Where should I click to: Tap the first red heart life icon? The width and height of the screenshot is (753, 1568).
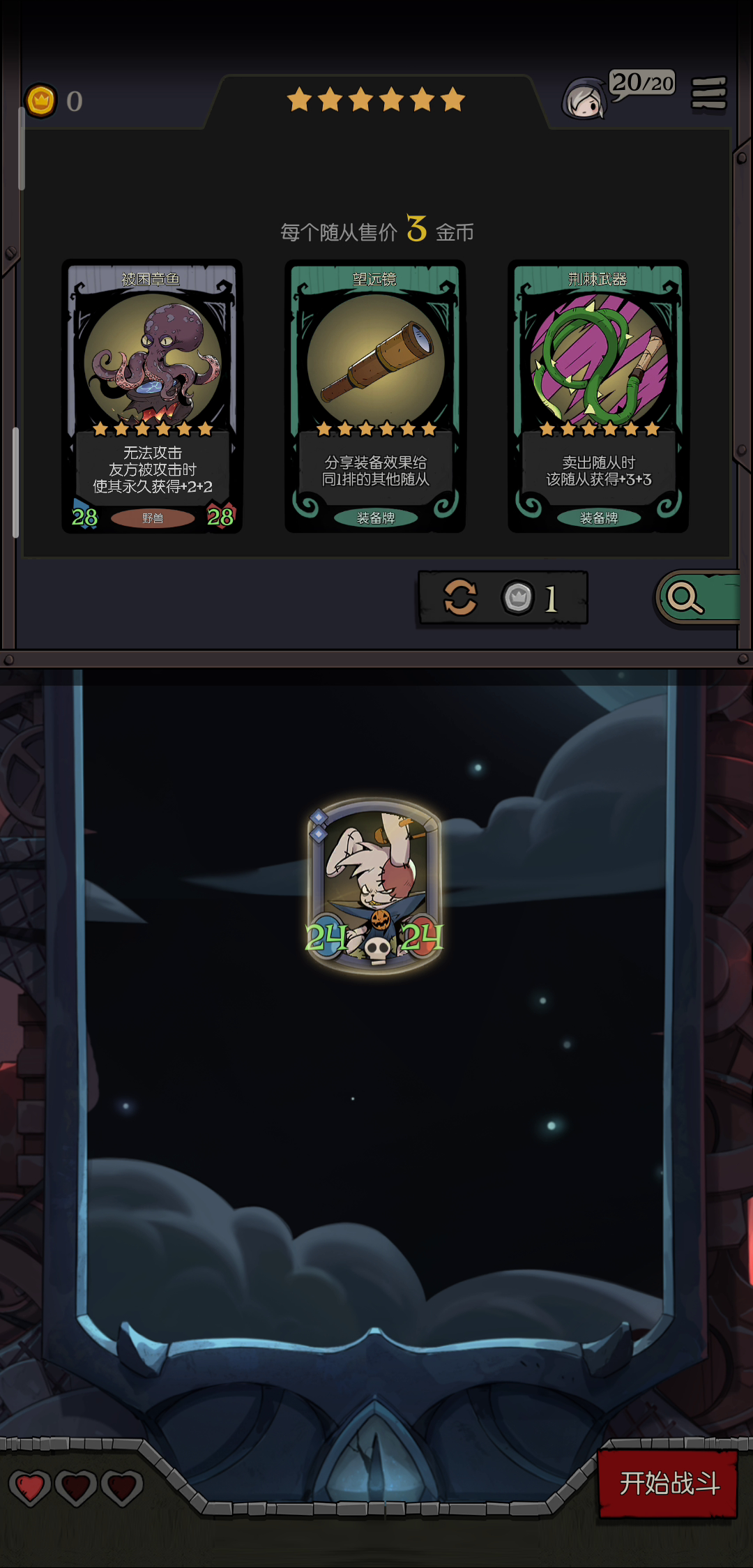pyautogui.click(x=30, y=1488)
